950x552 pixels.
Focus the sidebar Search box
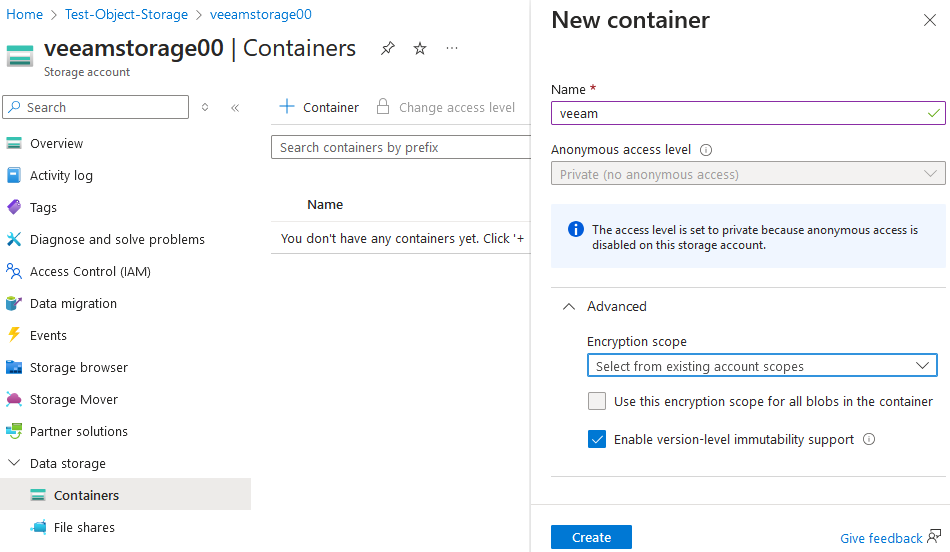pyautogui.click(x=96, y=107)
